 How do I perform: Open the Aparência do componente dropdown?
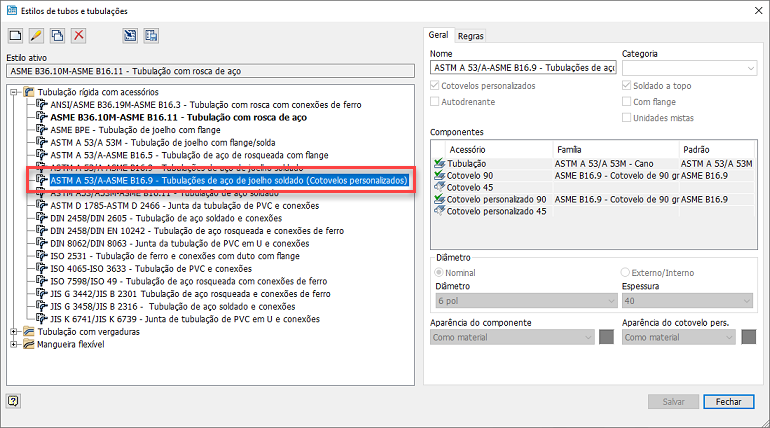tap(512, 337)
